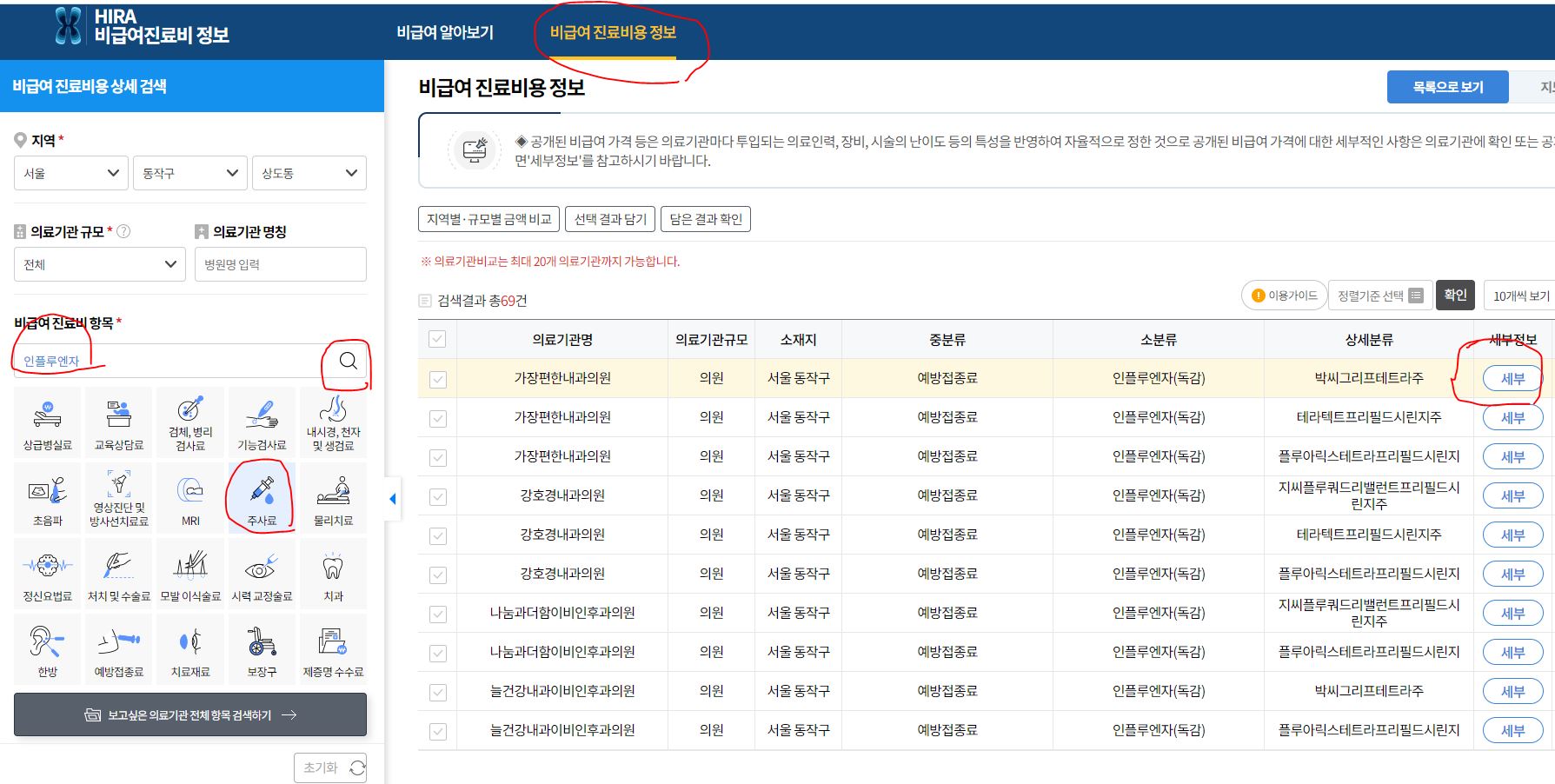Select the 내시경, 천자 및 생검료 icon

point(333,422)
